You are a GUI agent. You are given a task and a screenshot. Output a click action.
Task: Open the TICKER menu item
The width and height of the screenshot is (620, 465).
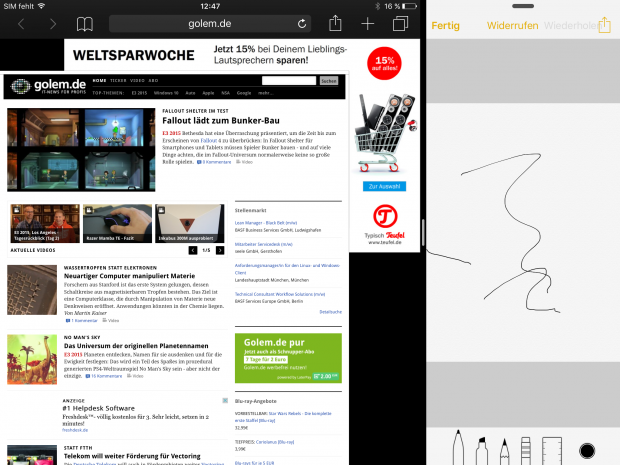(118, 81)
